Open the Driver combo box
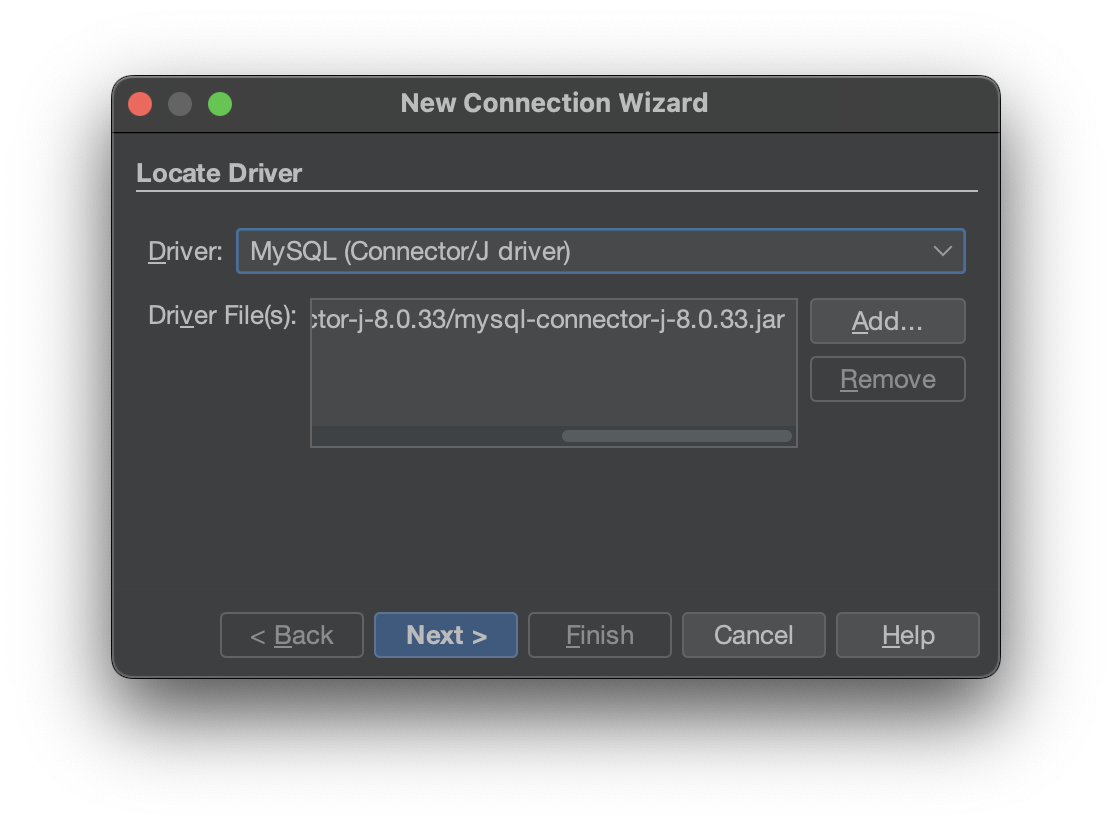1112x826 pixels. 600,251
